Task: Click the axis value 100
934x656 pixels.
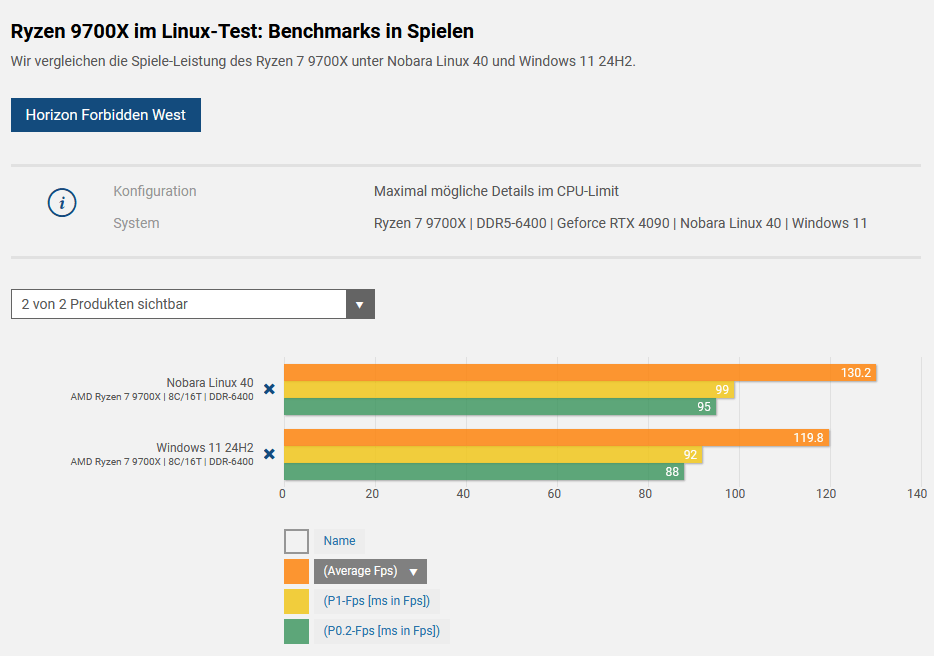Action: pyautogui.click(x=735, y=494)
